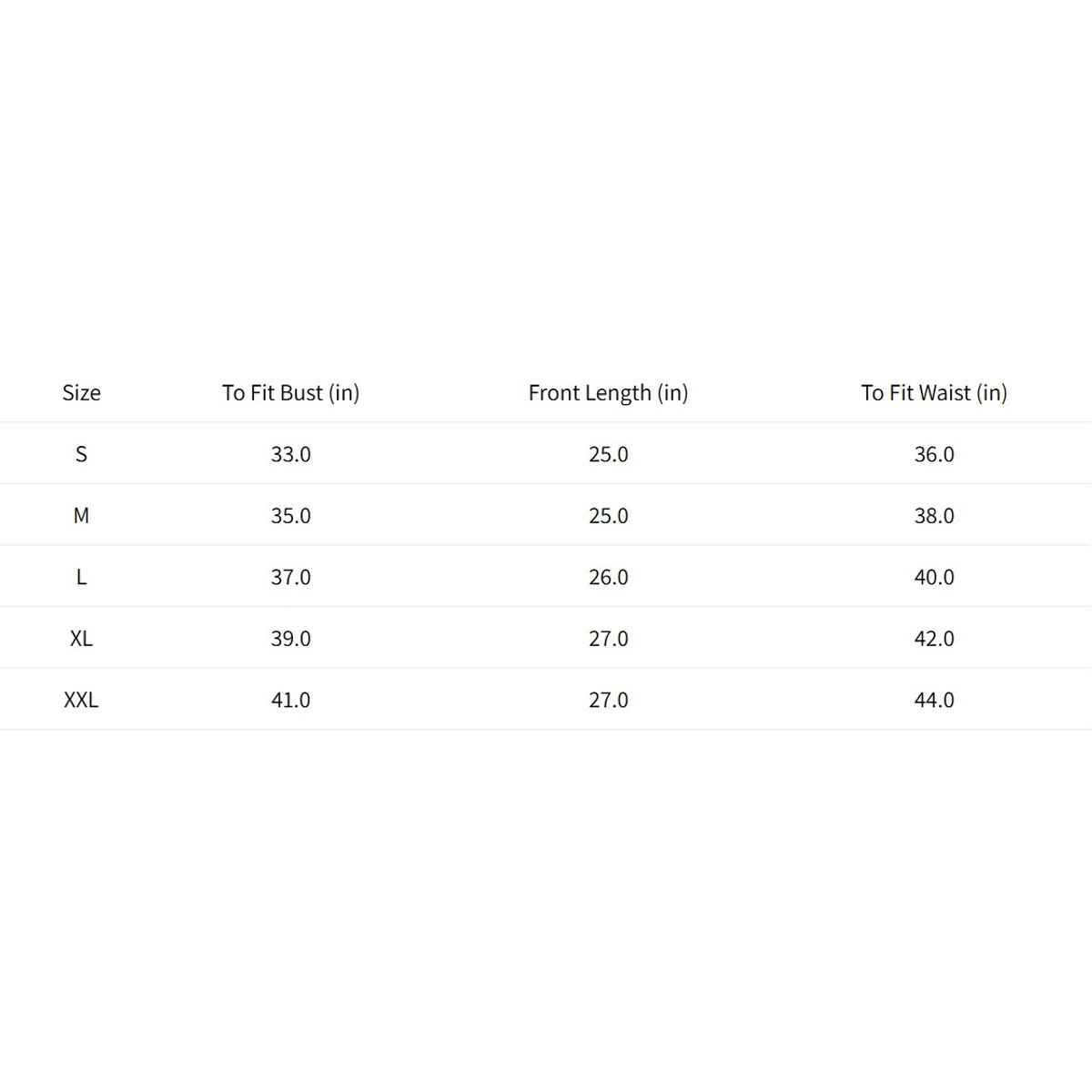1092x1092 pixels.
Task: Select the XXL size row label
Action: point(81,700)
